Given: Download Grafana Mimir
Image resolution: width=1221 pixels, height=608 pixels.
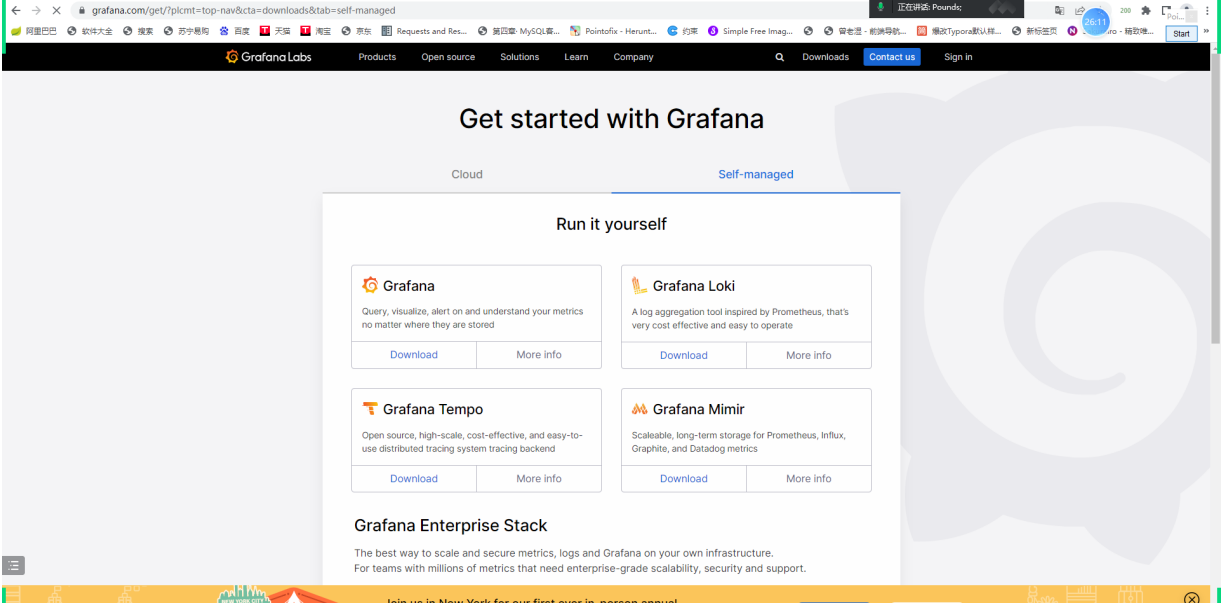Looking at the screenshot, I should pyautogui.click(x=684, y=479).
